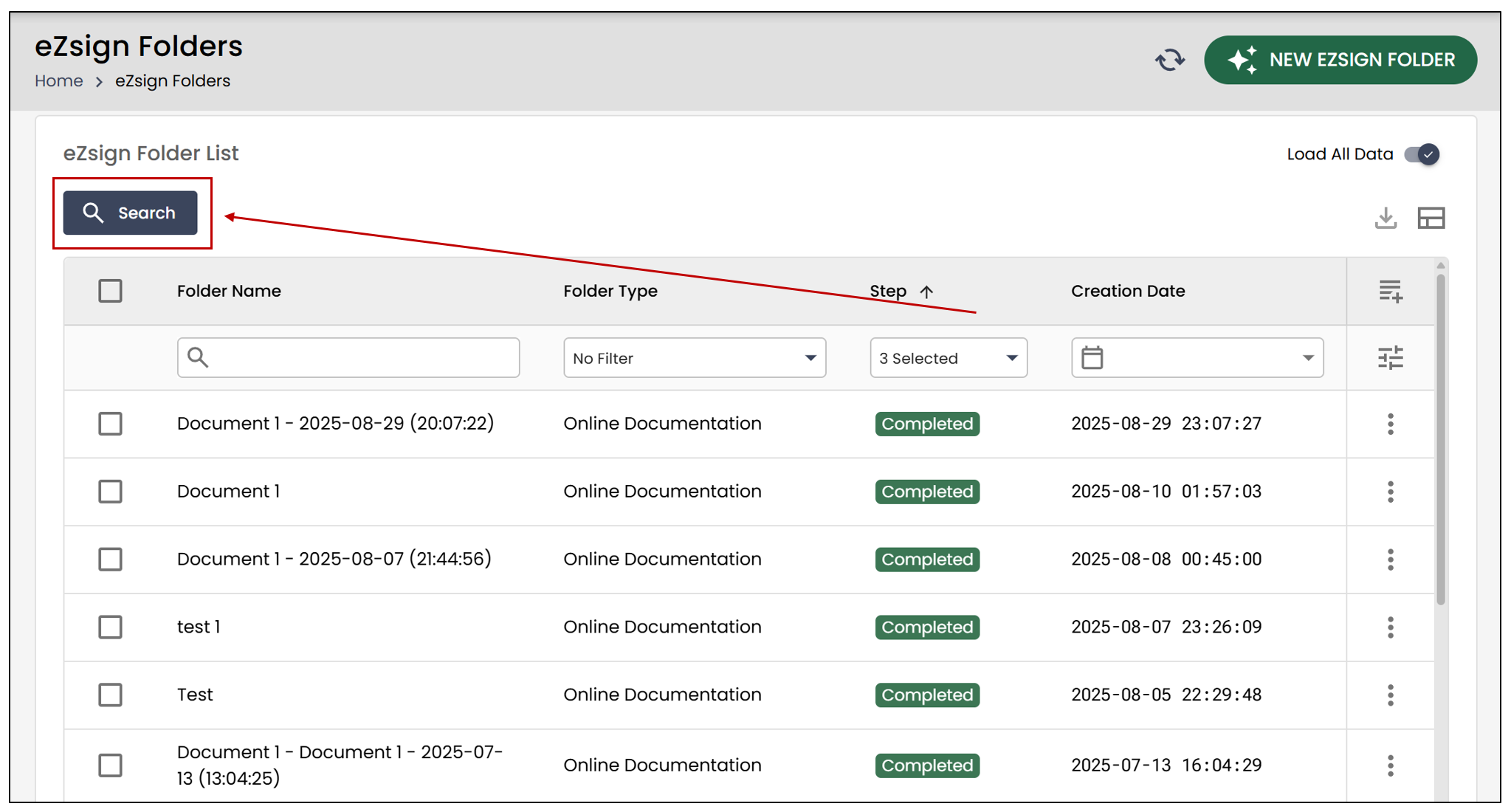Open row menu for test 1 folder
The image size is (1511, 812).
pyautogui.click(x=1391, y=627)
